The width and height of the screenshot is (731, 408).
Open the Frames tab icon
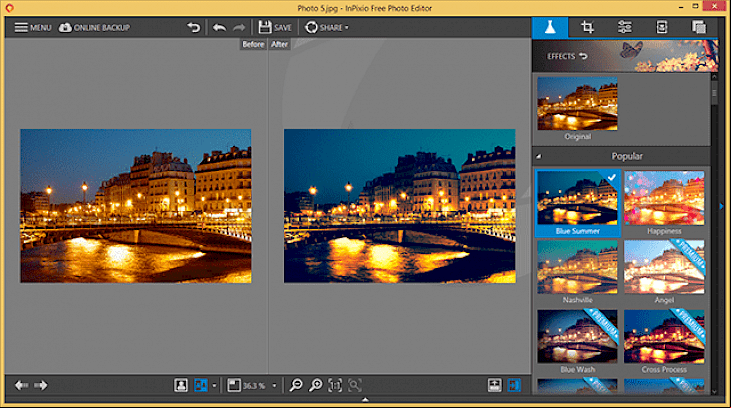pos(662,28)
